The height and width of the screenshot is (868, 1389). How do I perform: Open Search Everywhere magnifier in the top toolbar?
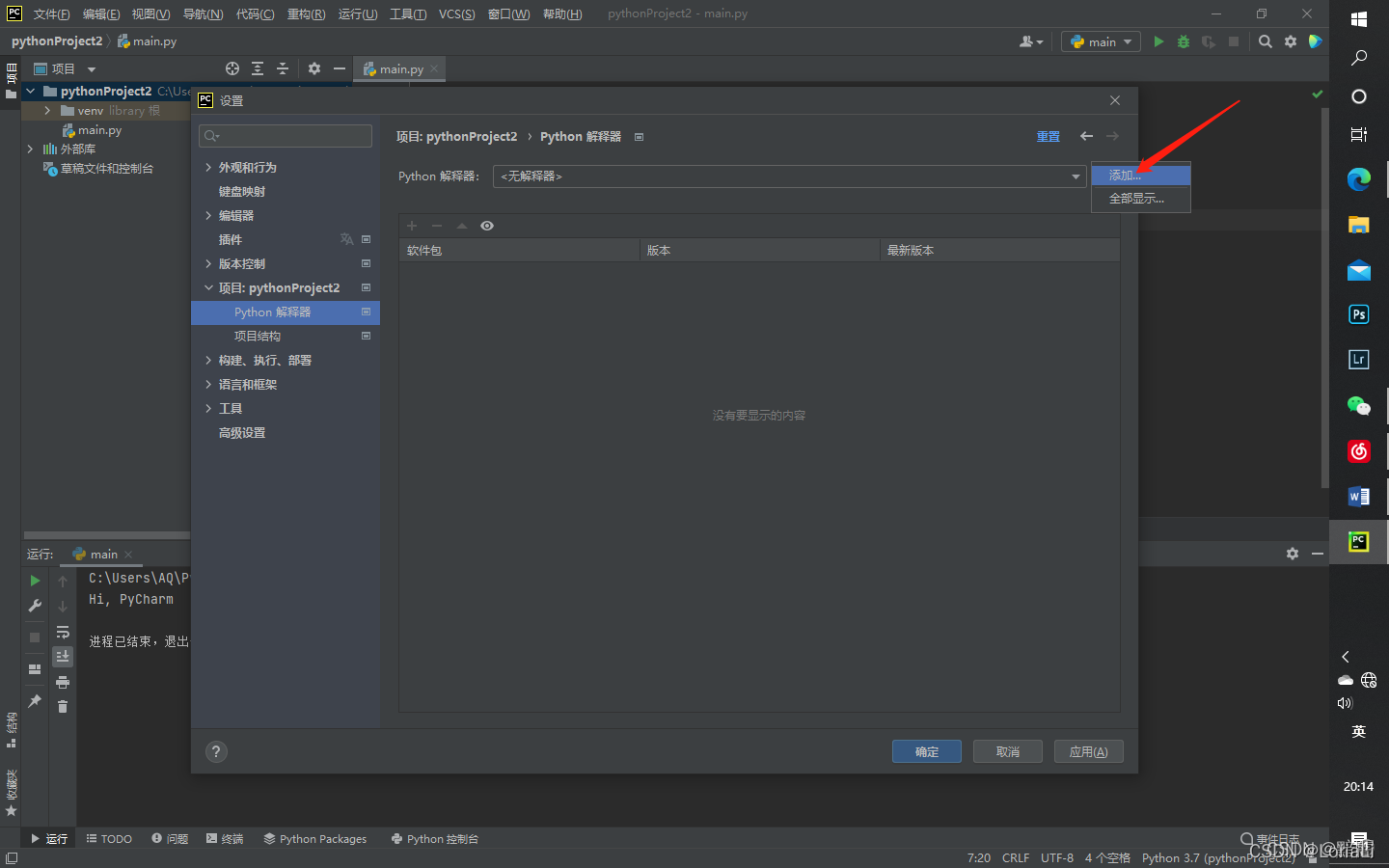(1266, 41)
